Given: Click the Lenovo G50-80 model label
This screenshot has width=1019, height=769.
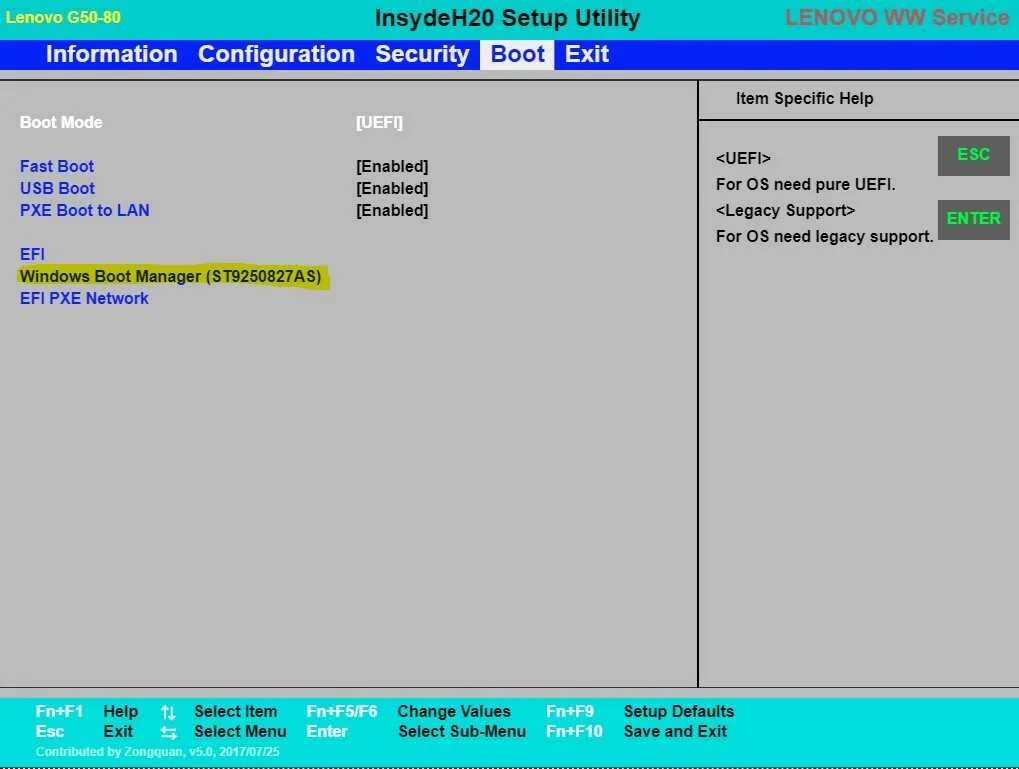Looking at the screenshot, I should click(63, 18).
